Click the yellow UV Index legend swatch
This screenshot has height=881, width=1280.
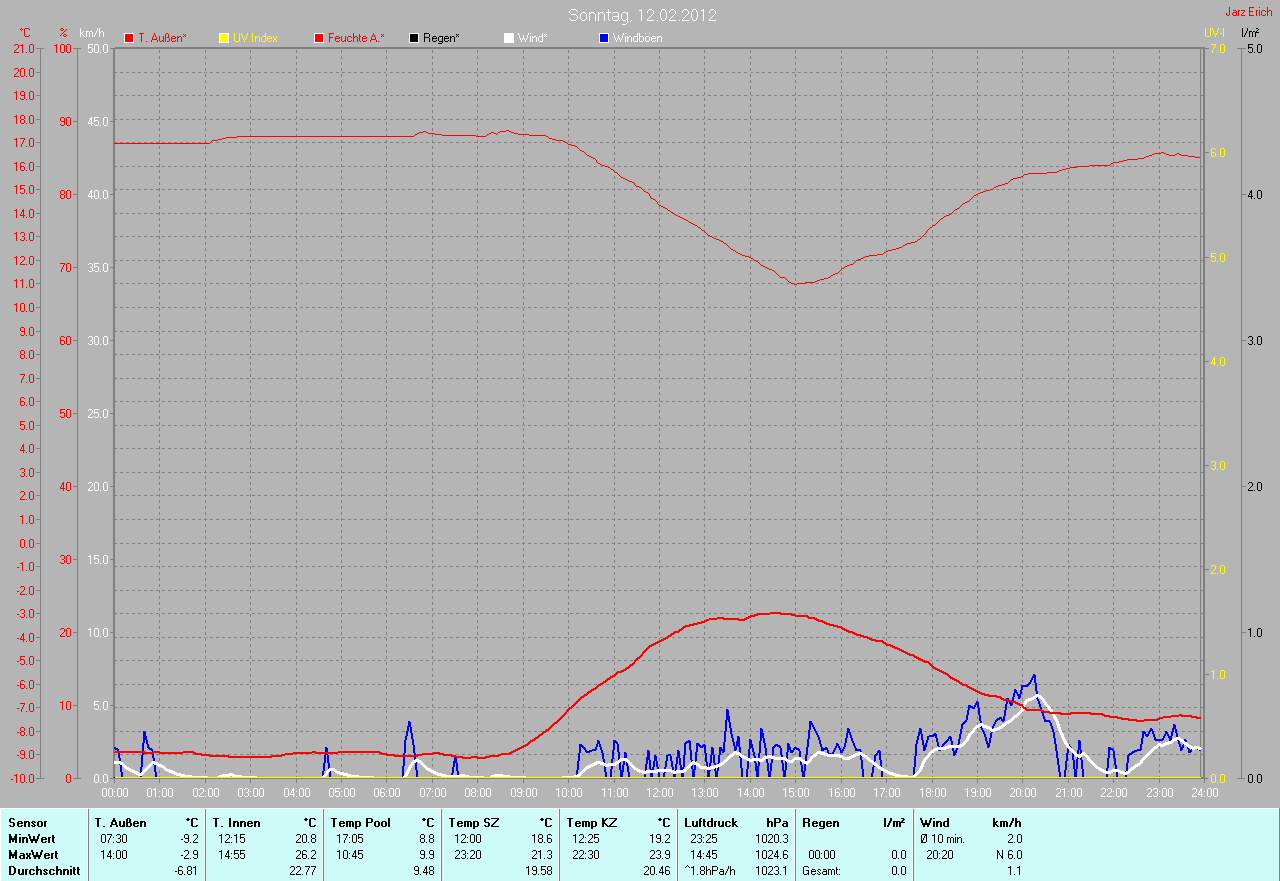(x=224, y=38)
